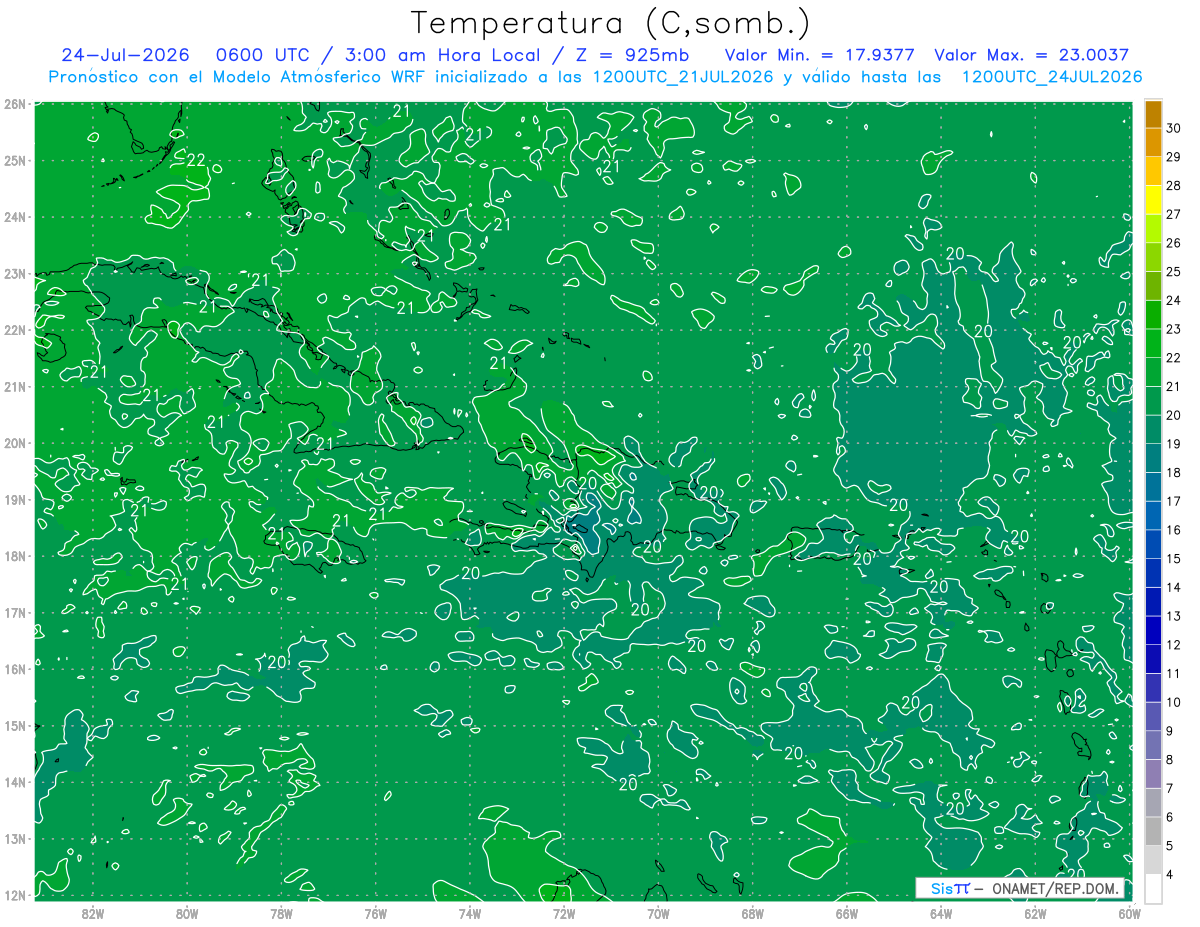This screenshot has height=927, width=1200.
Task: Click the "70W" longitude axis label
Action: [657, 913]
